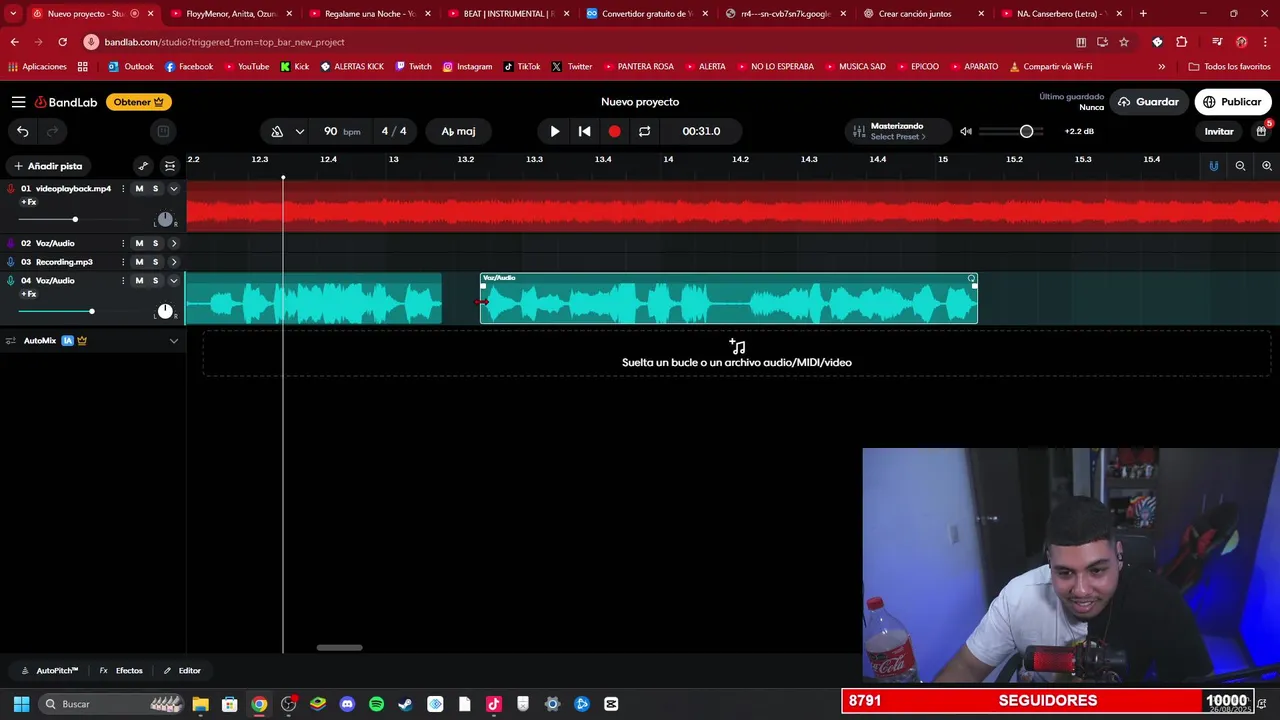This screenshot has width=1280, height=720.
Task: Start playback with the play button
Action: tap(555, 131)
